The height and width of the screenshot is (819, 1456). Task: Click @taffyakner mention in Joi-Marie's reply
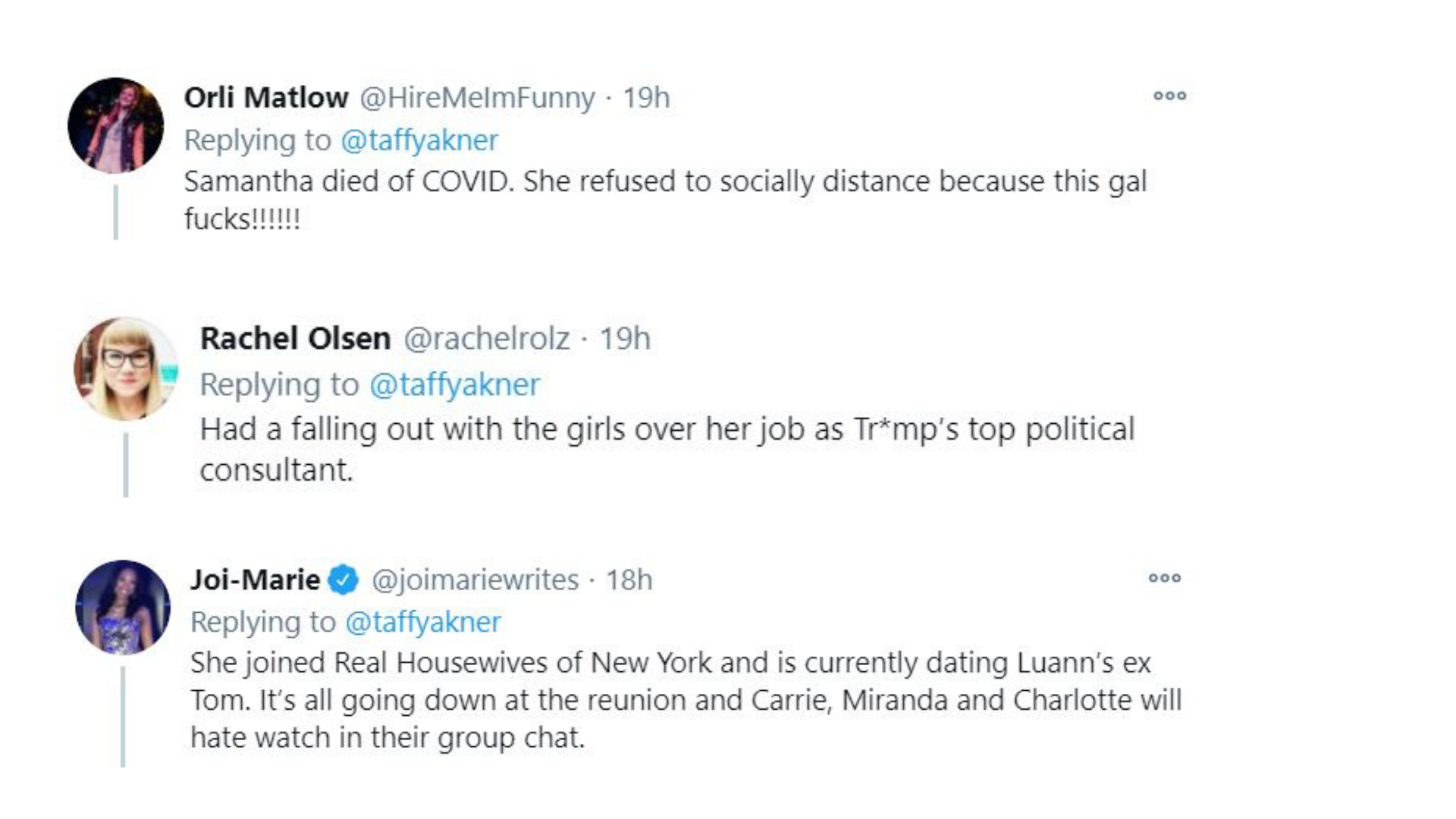pos(422,622)
